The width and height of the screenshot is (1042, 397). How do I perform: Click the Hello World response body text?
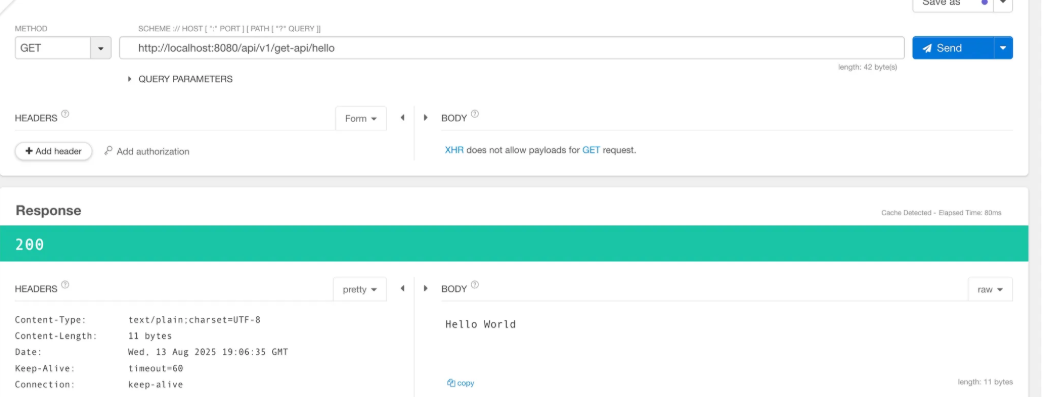[x=480, y=325]
